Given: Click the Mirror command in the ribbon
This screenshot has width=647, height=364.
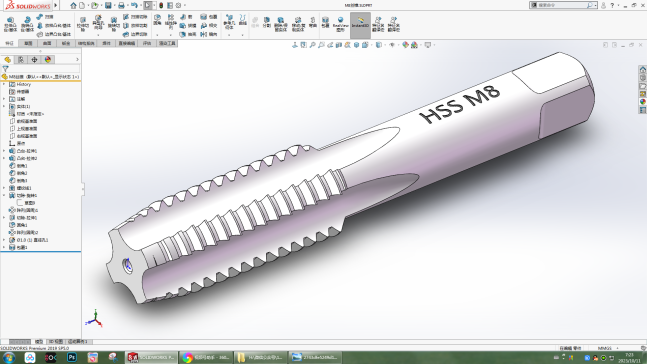Looking at the screenshot, I should point(208,34).
